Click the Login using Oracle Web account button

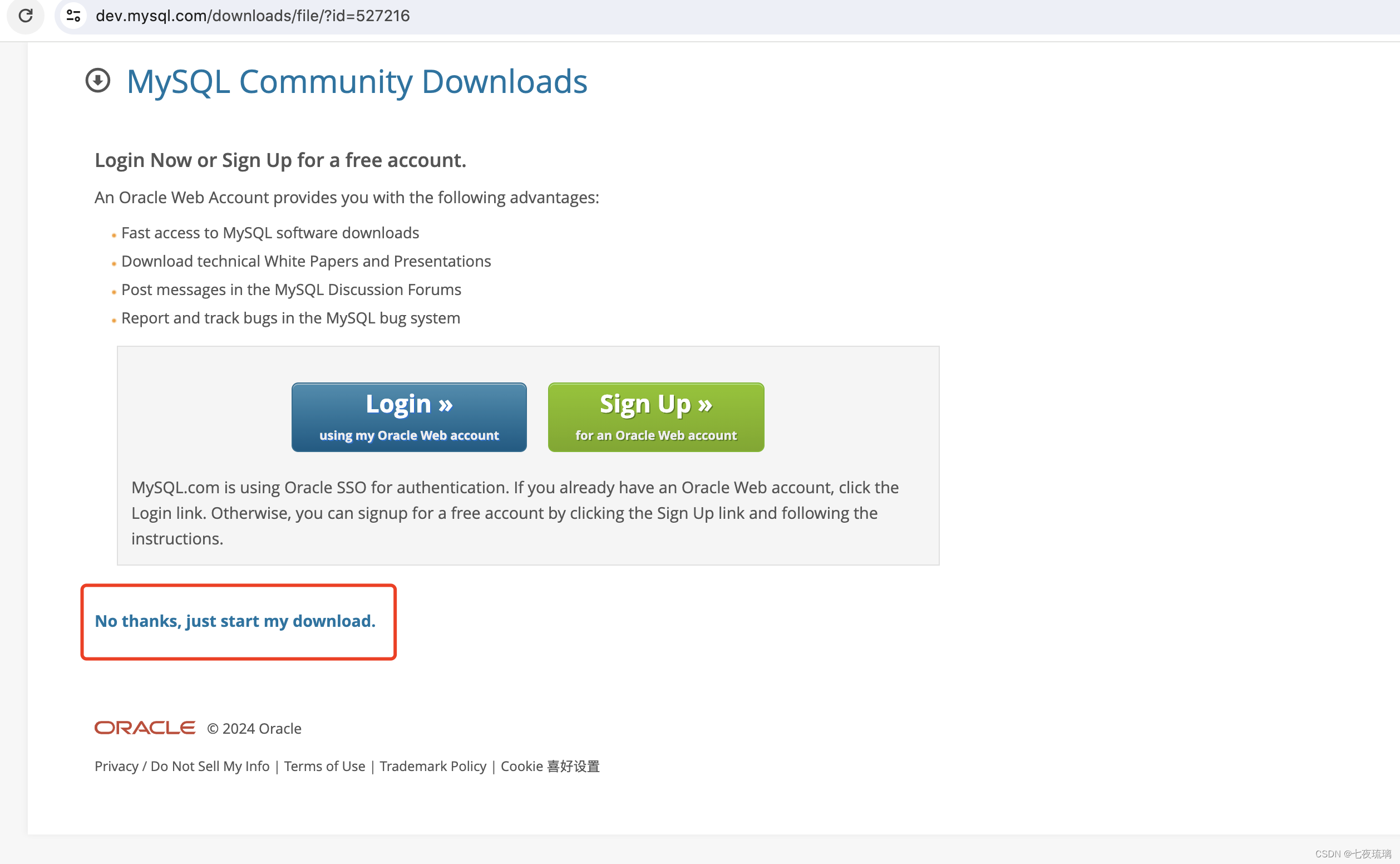[x=409, y=417]
